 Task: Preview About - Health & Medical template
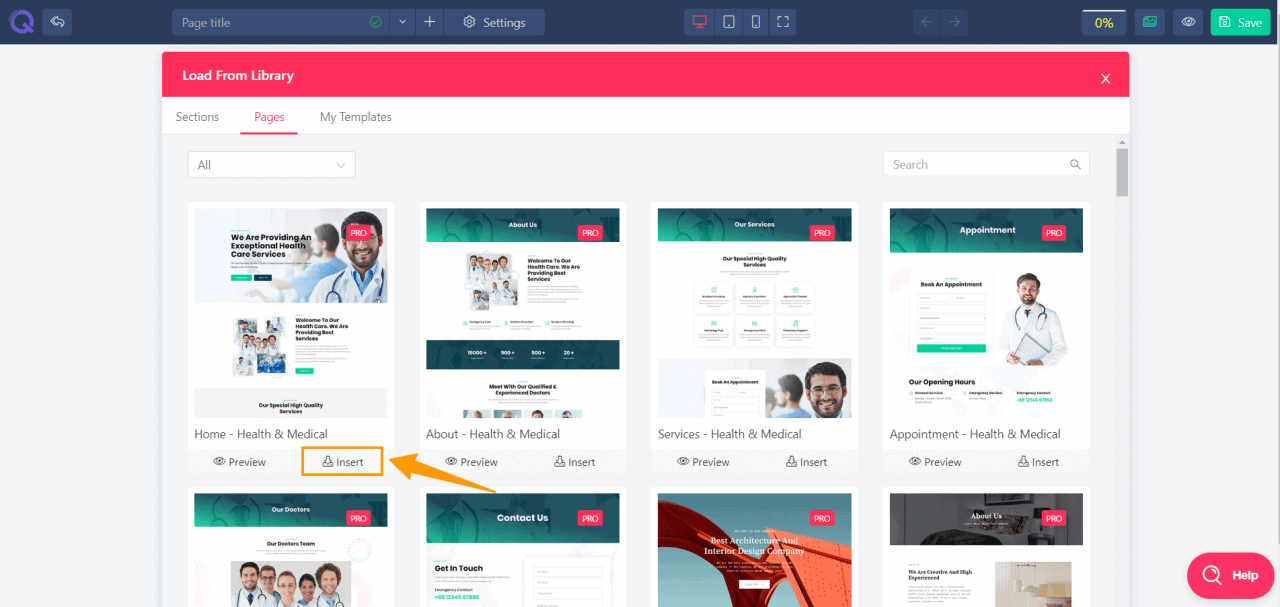point(472,461)
